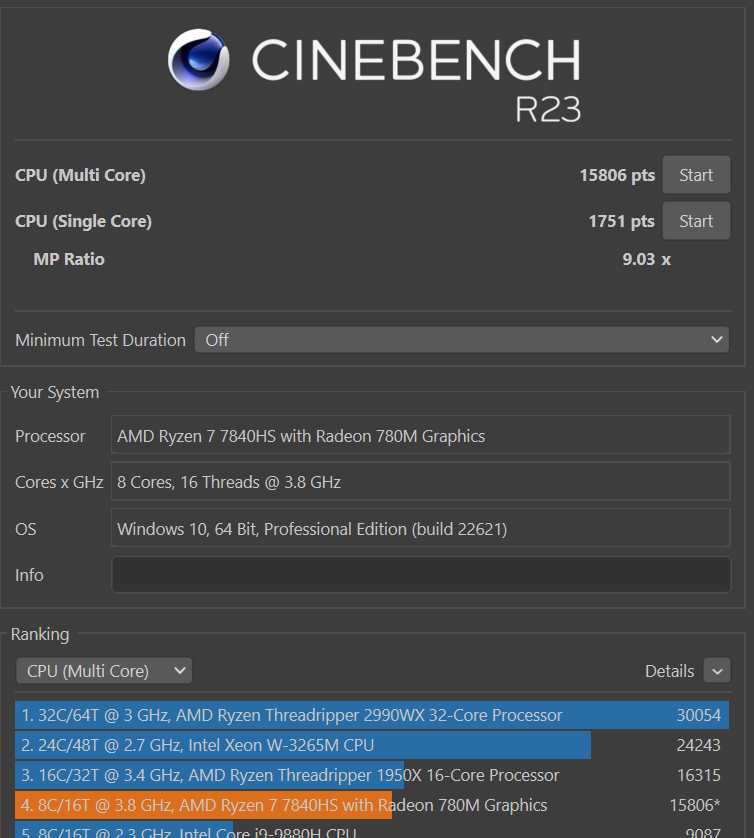Click the Cores x GHz label
The width and height of the screenshot is (754, 838).
click(59, 482)
